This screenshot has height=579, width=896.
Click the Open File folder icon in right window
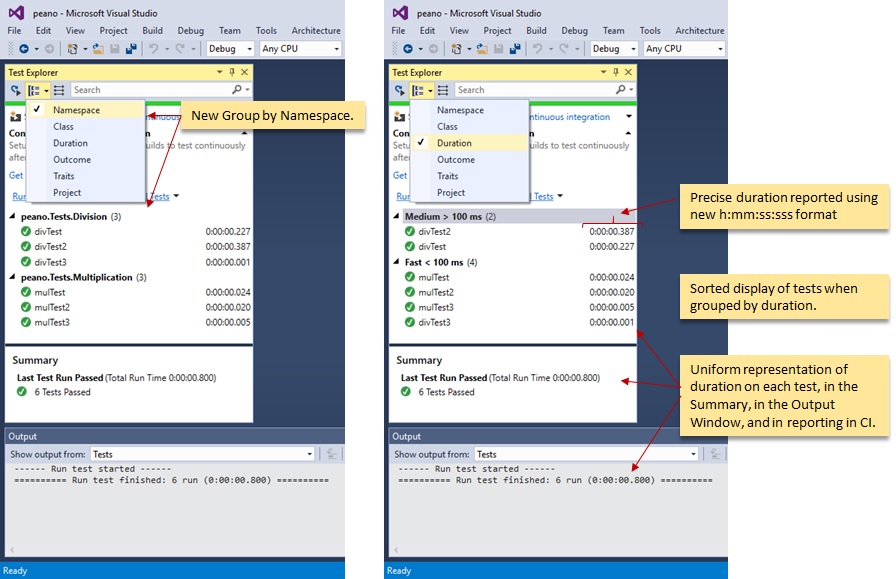tap(482, 49)
